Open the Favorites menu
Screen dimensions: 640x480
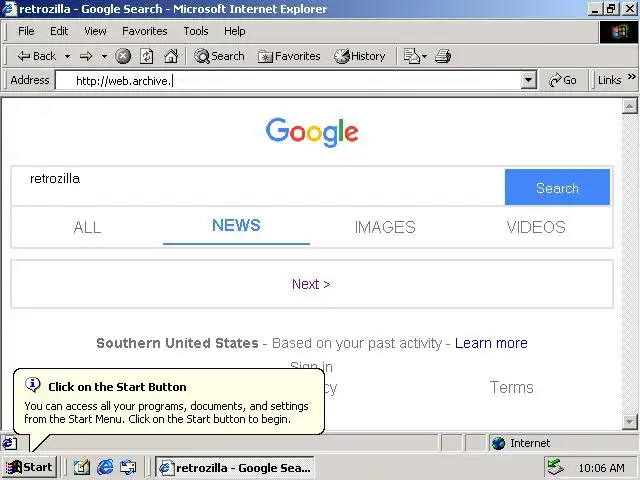(144, 31)
